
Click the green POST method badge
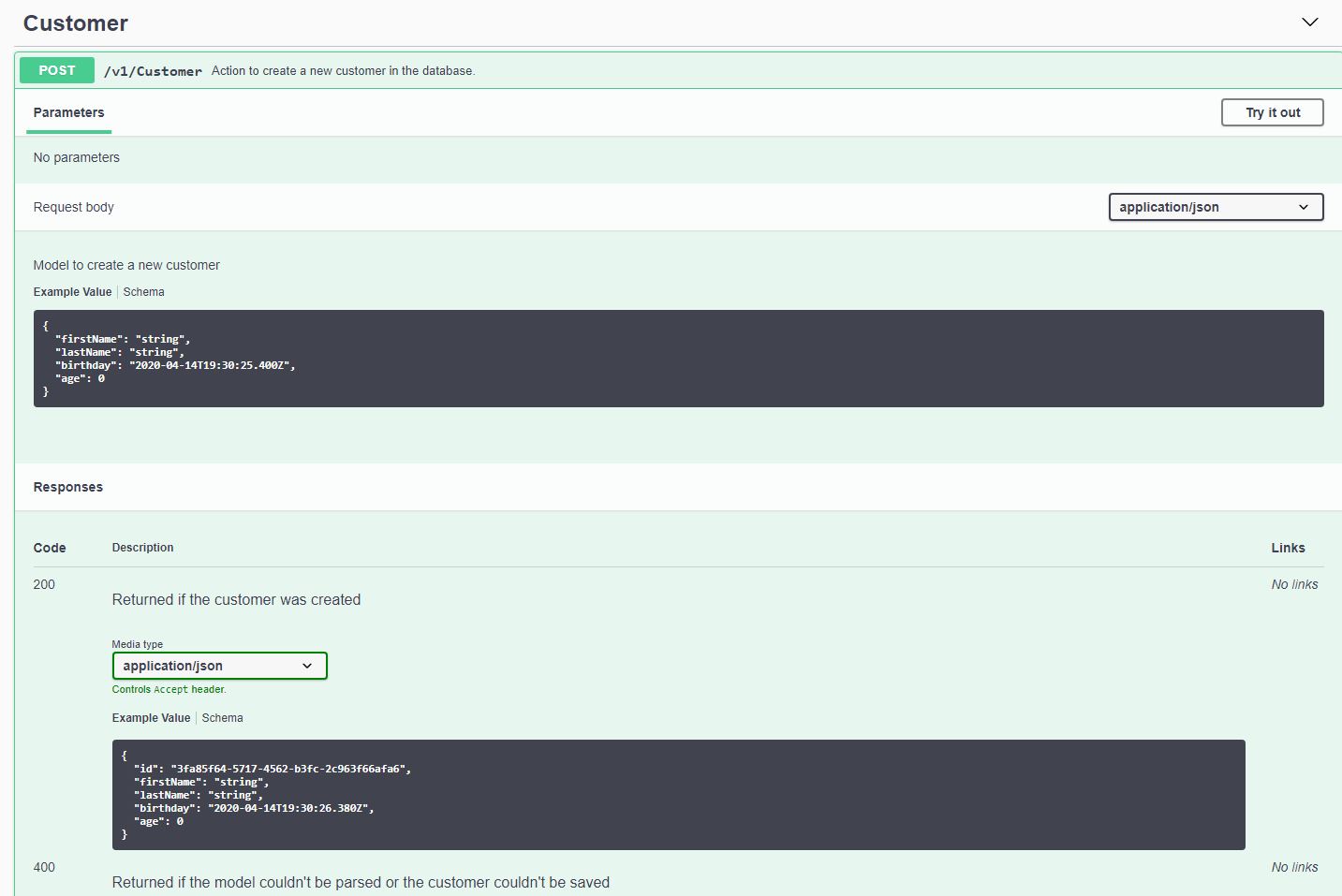(x=56, y=69)
